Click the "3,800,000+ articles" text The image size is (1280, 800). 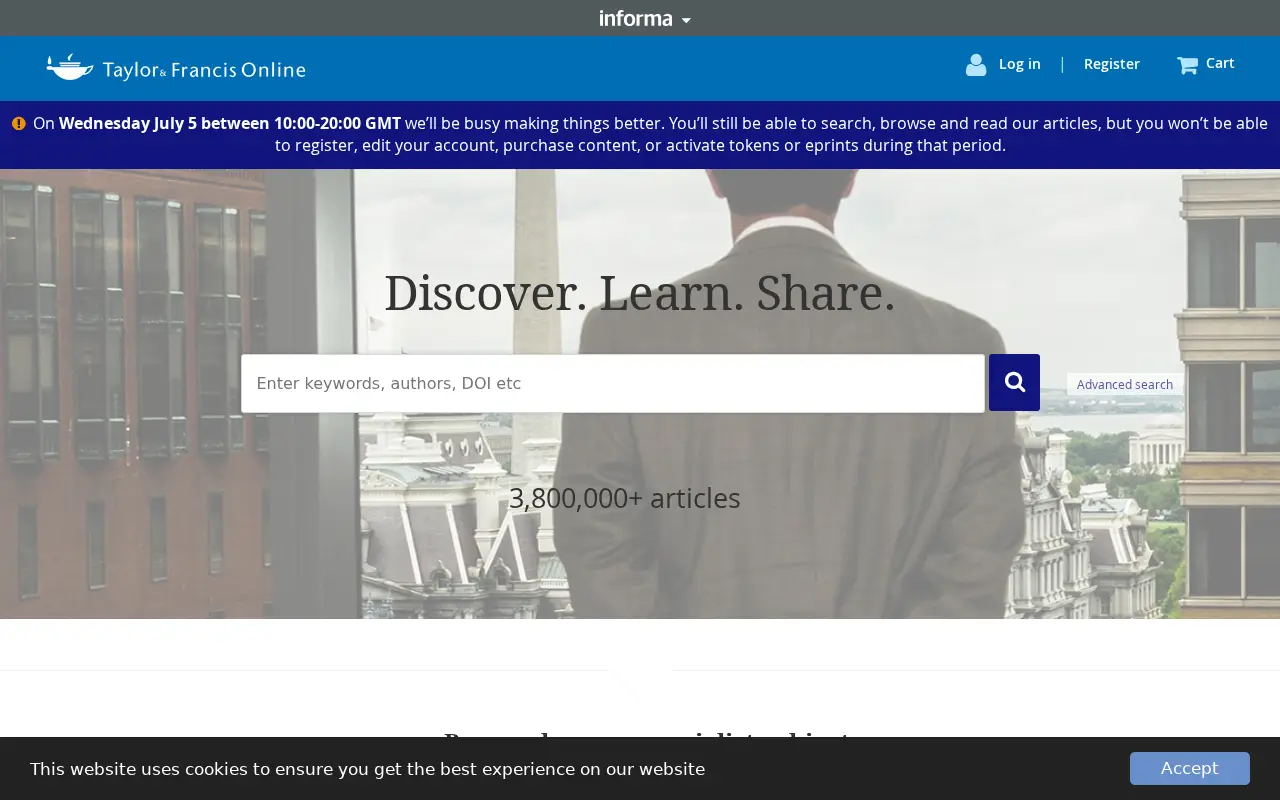tap(625, 498)
